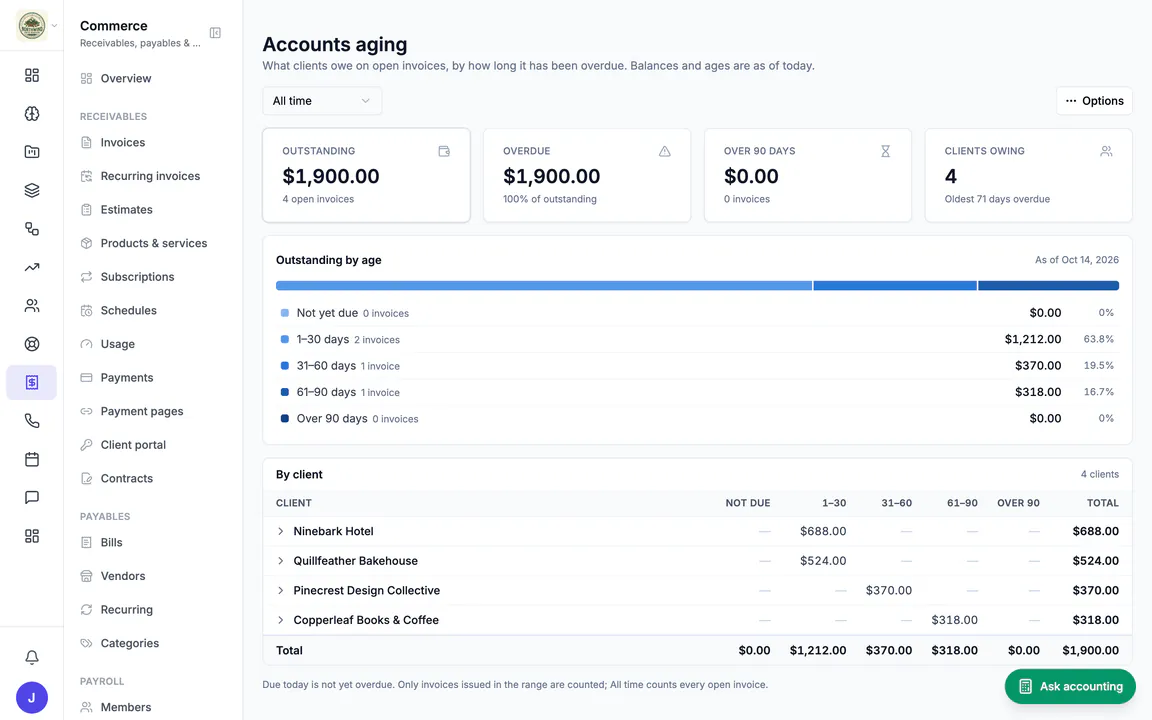Click the brain icon in left rail
This screenshot has height=720, width=1152.
coord(32,114)
